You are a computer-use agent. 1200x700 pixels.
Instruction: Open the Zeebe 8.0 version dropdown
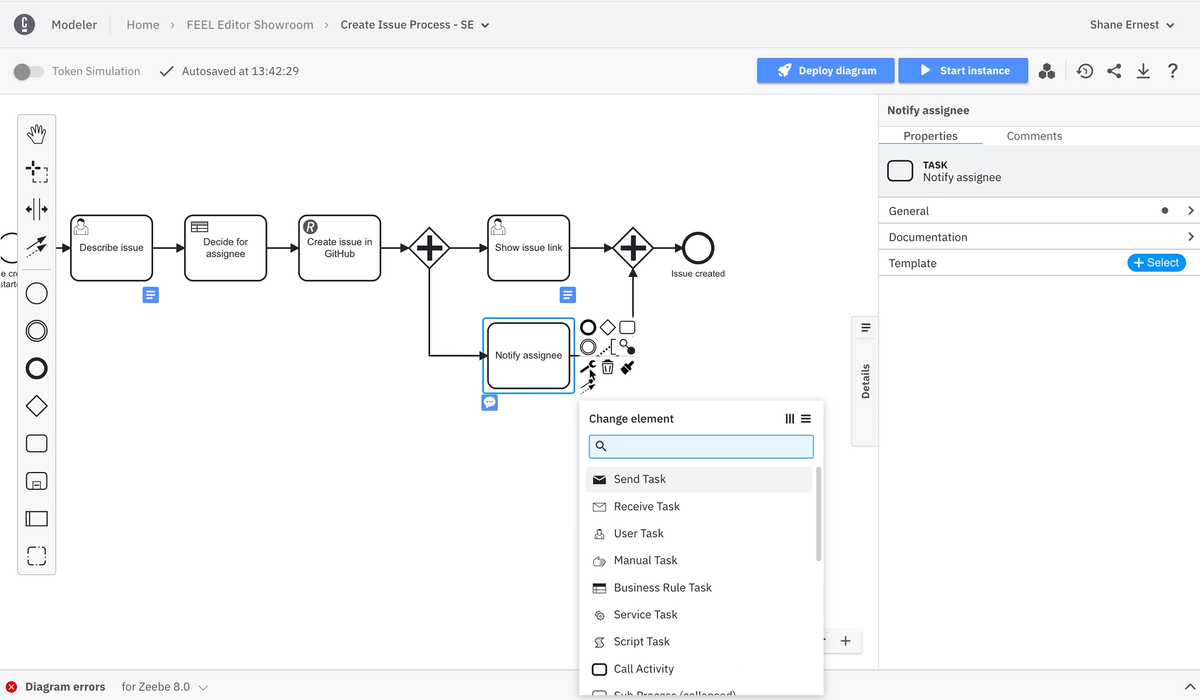(x=165, y=687)
